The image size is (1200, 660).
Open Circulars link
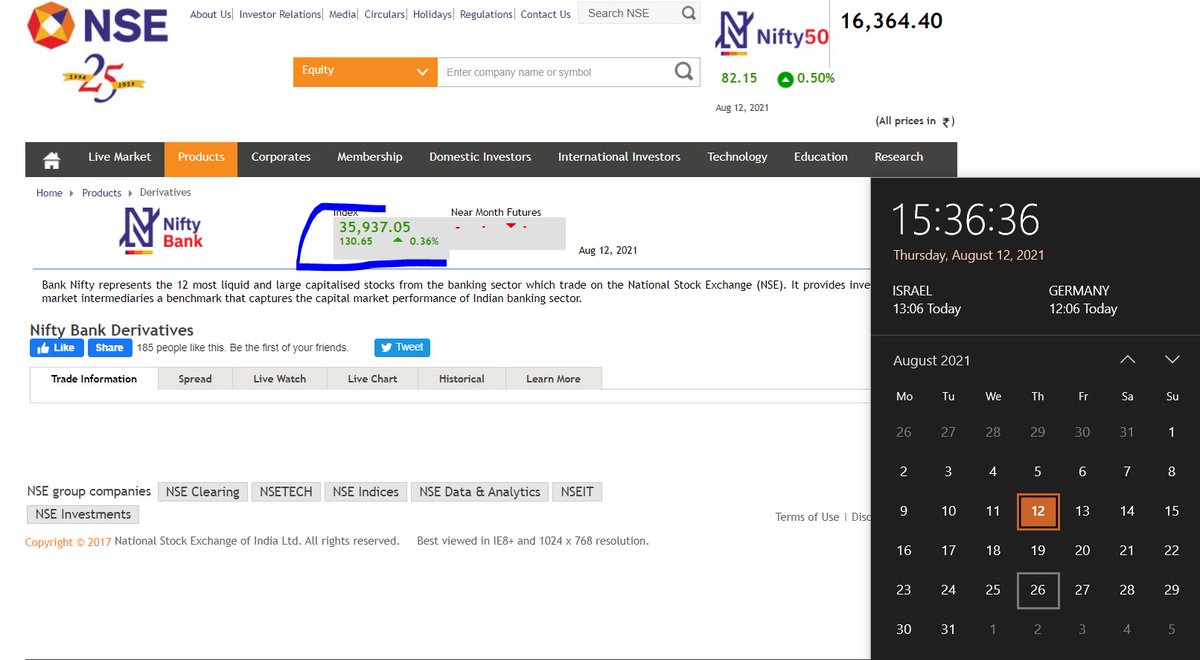pyautogui.click(x=385, y=14)
